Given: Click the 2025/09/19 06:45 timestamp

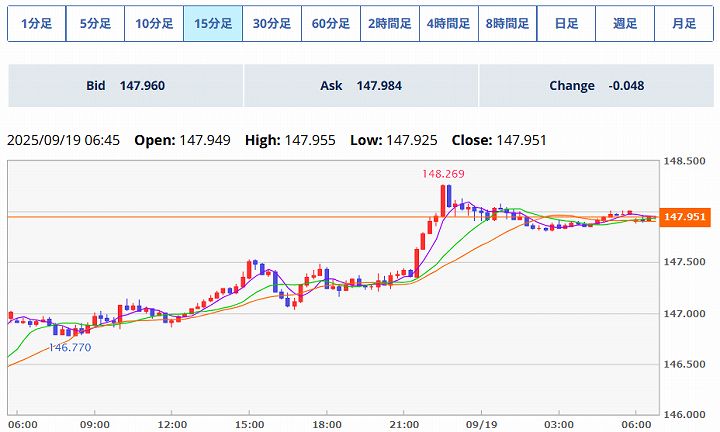Looking at the screenshot, I should pyautogui.click(x=63, y=140).
